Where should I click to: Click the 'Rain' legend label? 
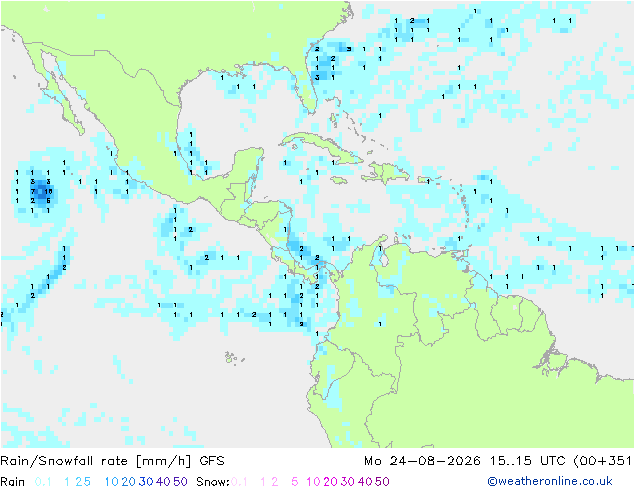[x=13, y=482]
